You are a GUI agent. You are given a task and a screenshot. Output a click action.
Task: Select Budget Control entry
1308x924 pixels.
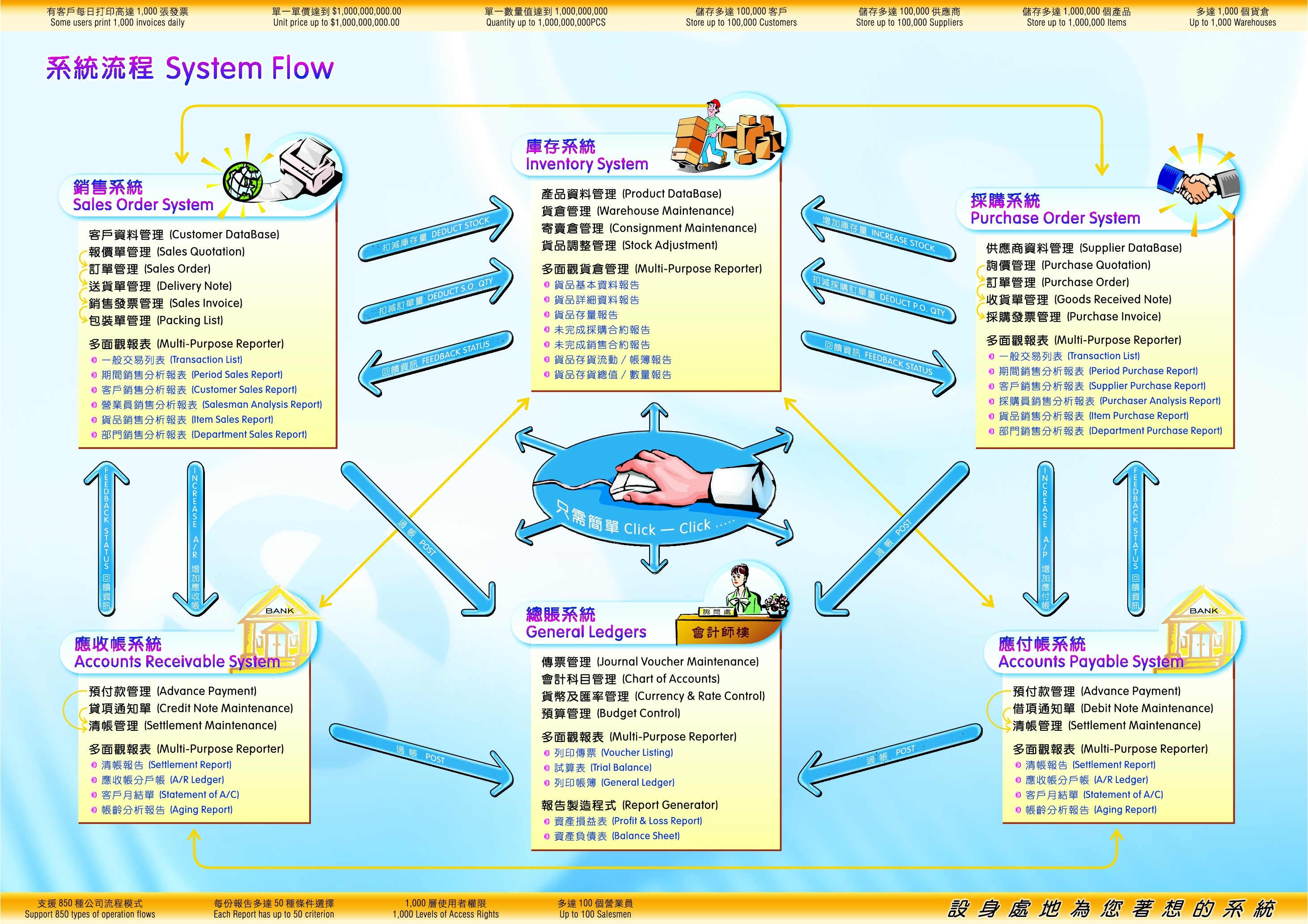(x=611, y=712)
